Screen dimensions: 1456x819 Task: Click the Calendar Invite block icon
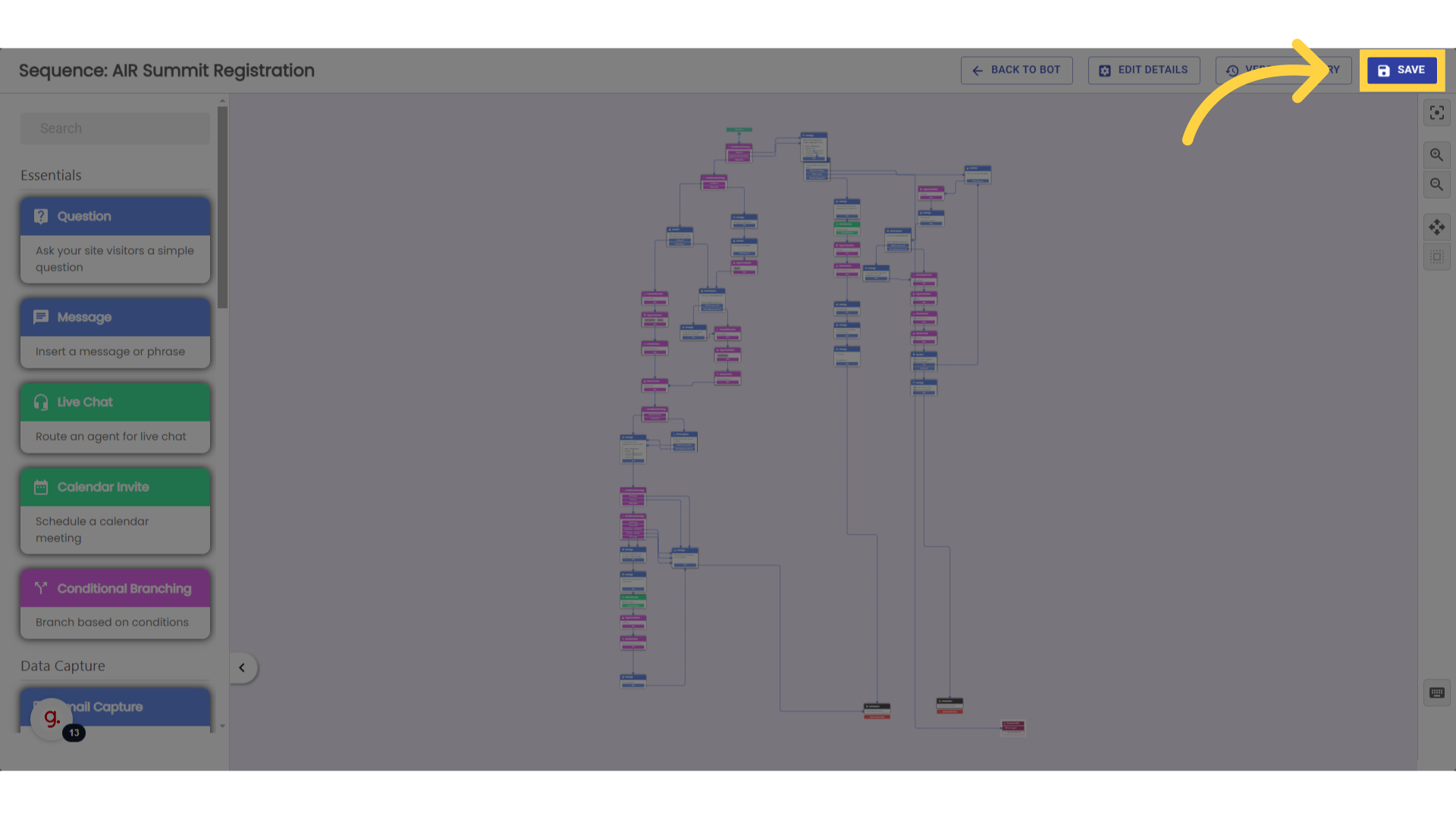pos(41,487)
